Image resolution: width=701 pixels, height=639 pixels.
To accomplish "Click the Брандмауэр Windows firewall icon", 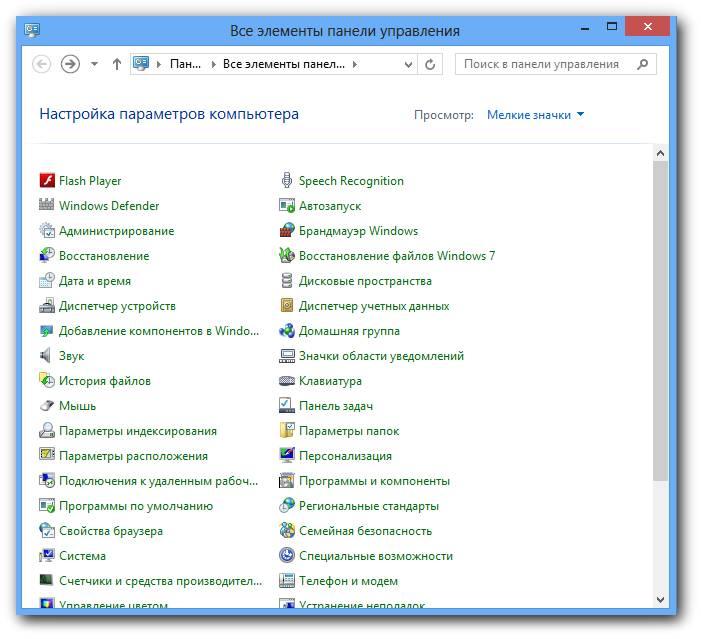I will [x=287, y=230].
